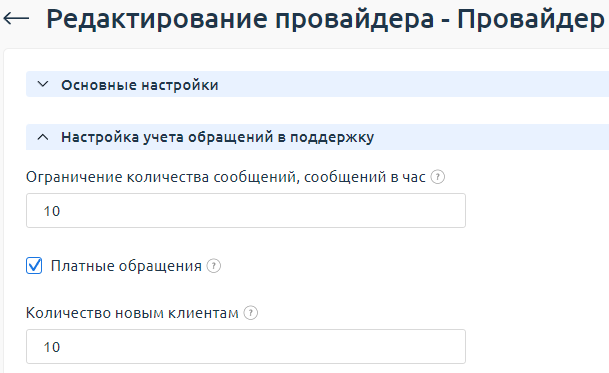Collapse support settings section using up chevron
The width and height of the screenshot is (609, 373).
point(43,137)
